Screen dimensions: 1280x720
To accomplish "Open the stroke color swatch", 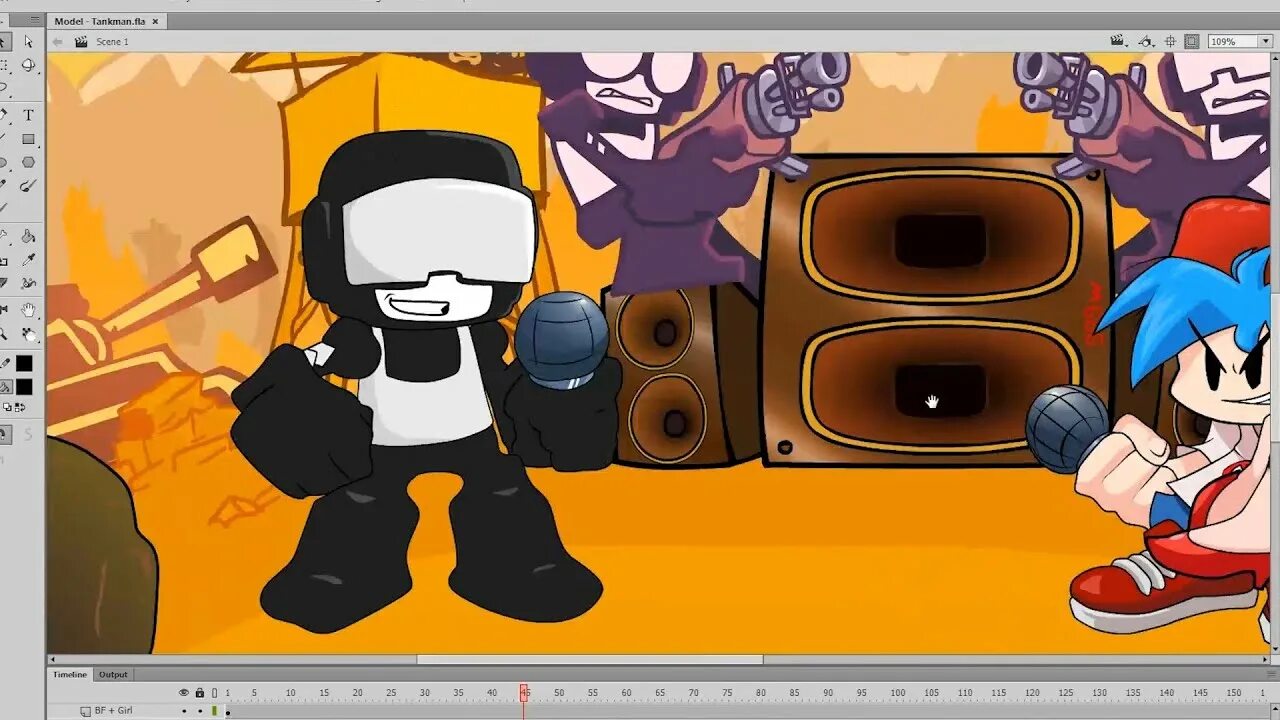I will pyautogui.click(x=24, y=363).
